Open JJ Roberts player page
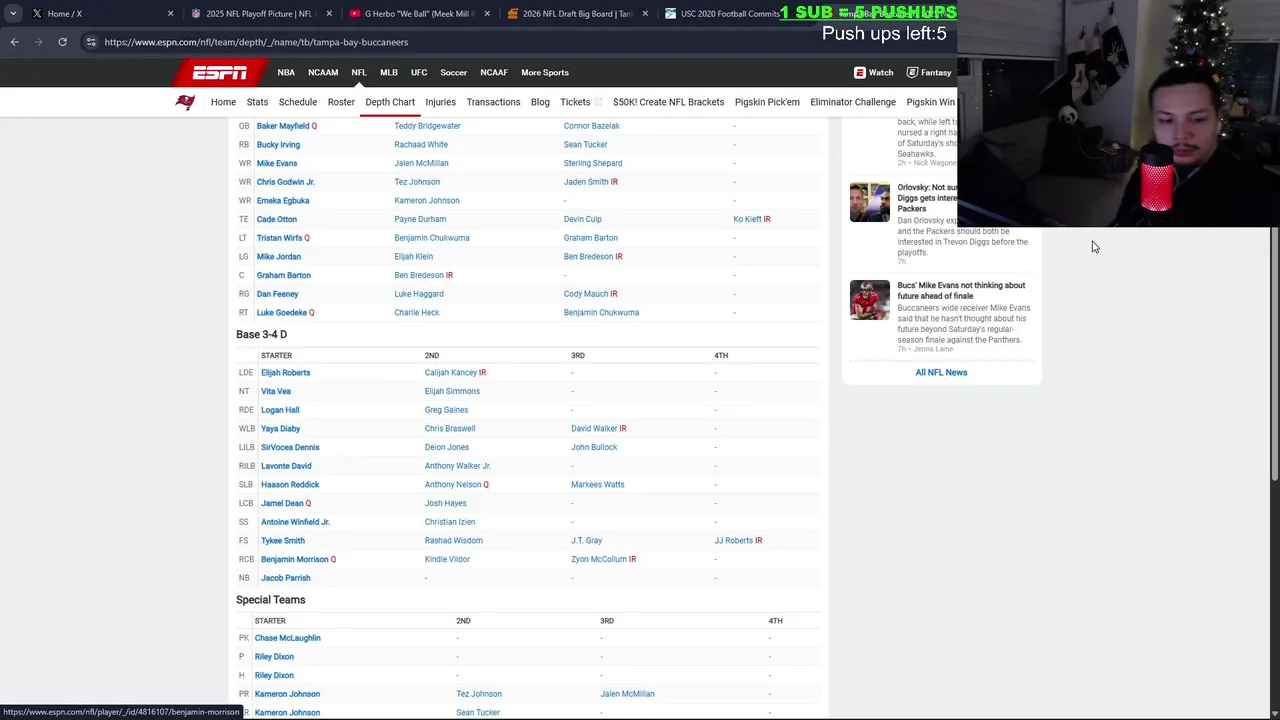 [733, 541]
